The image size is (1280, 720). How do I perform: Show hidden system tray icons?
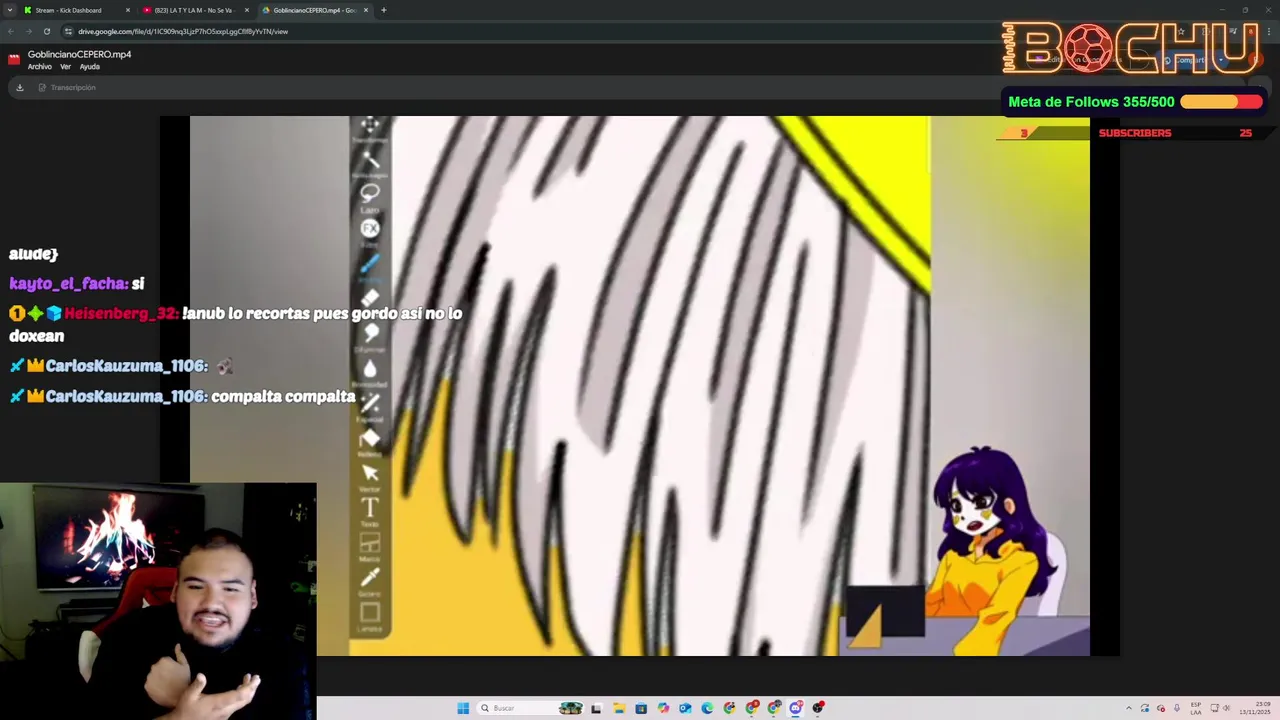(x=1129, y=708)
